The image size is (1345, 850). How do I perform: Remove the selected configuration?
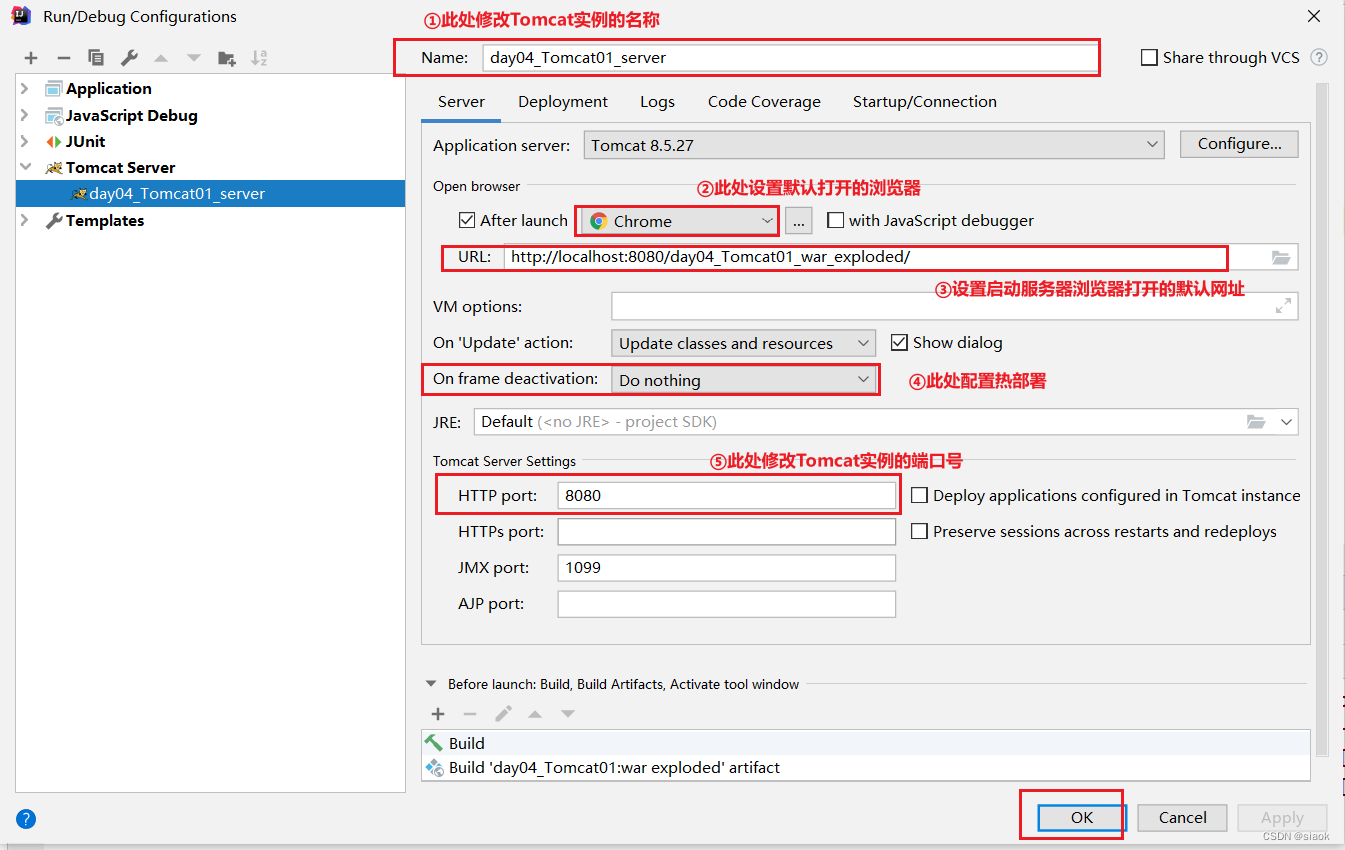coord(63,58)
